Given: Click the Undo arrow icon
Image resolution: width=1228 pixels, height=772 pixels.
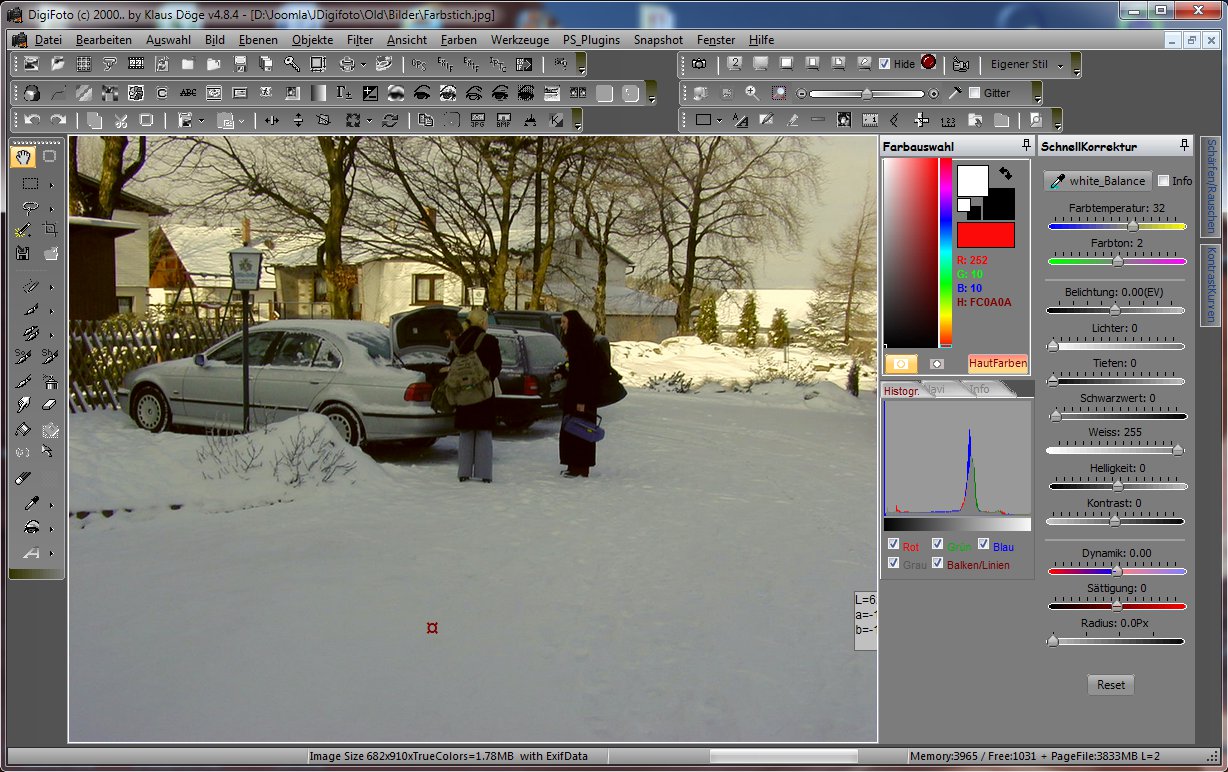Looking at the screenshot, I should coord(32,120).
